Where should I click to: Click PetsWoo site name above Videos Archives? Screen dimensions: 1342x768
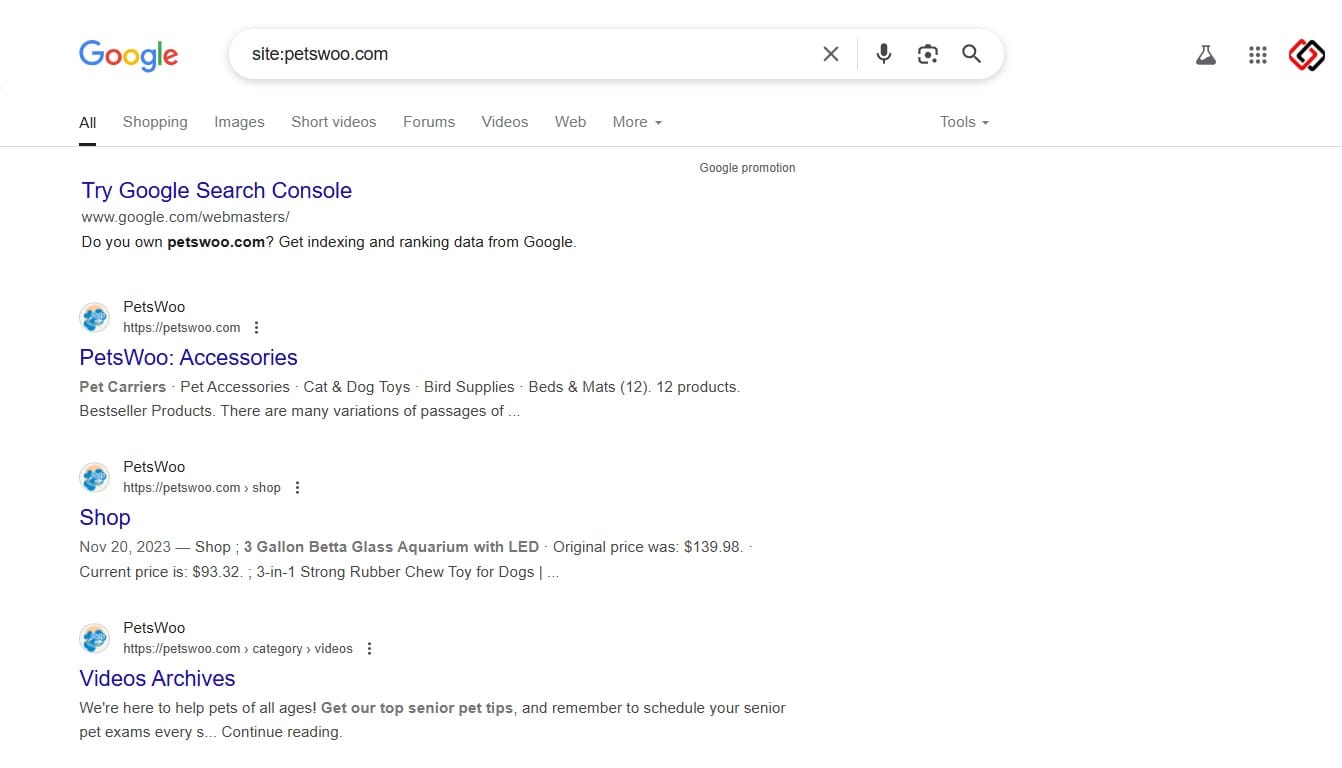click(x=154, y=628)
